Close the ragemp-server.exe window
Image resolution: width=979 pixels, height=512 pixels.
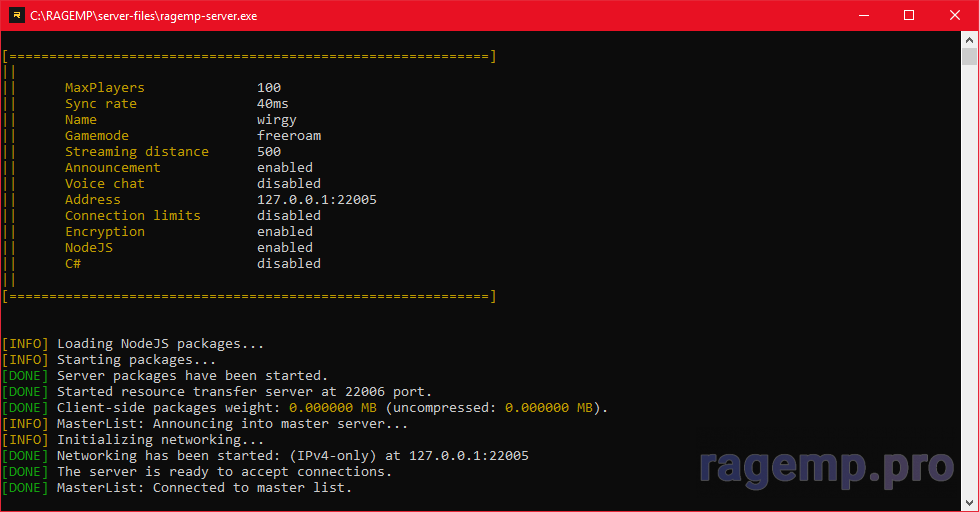[955, 15]
